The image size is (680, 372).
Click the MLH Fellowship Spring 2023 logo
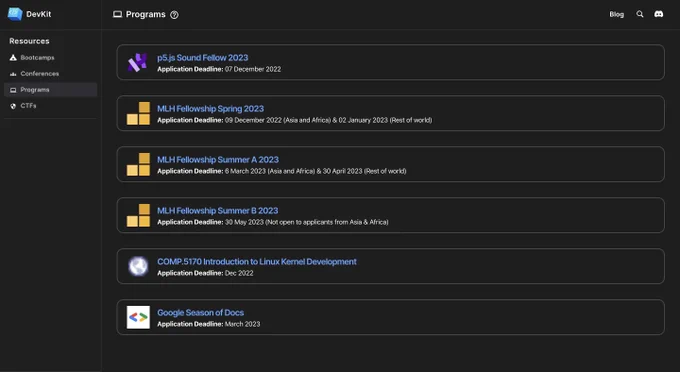click(x=138, y=114)
